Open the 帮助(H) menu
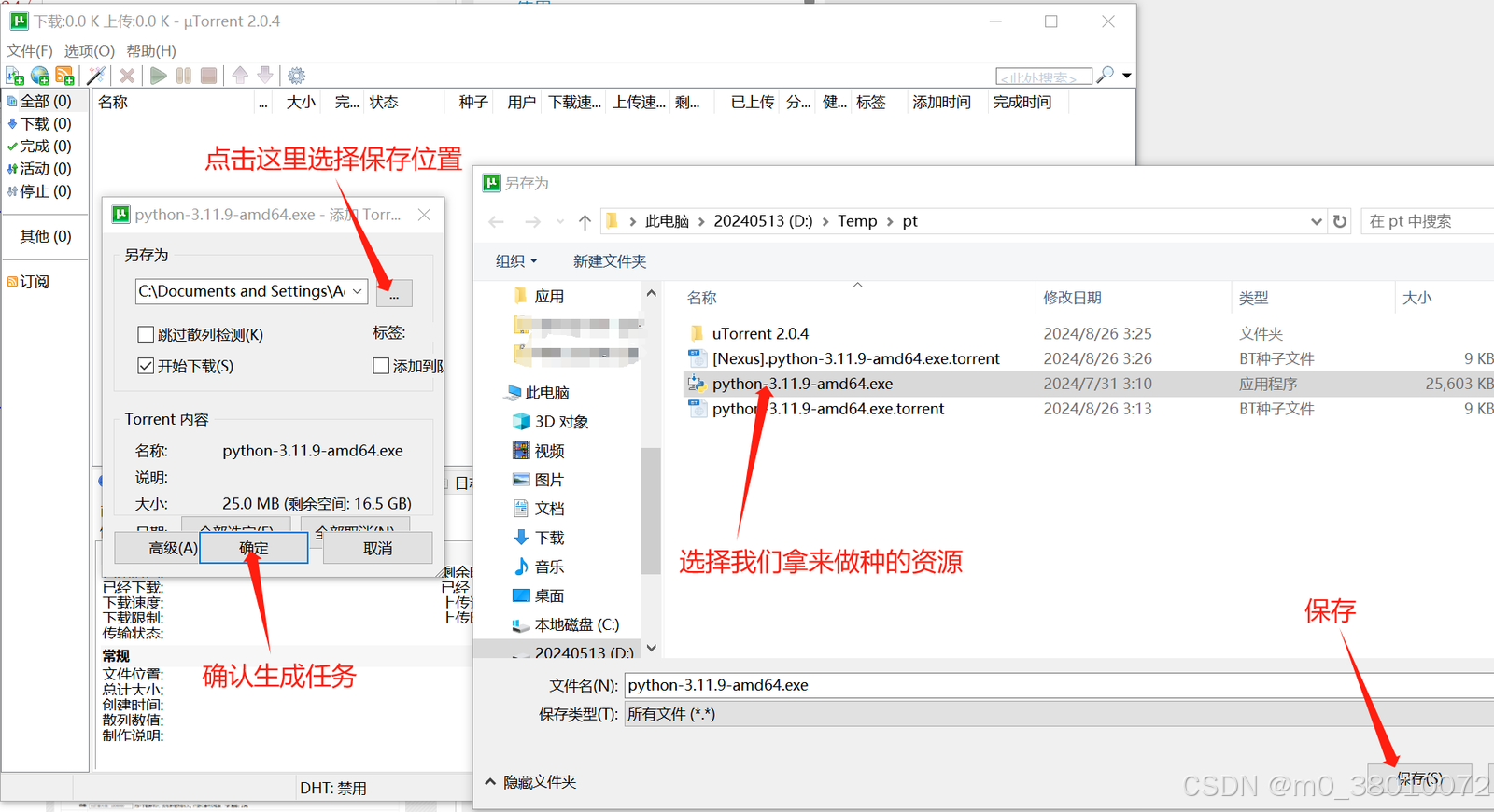Screen dimensions: 1494x812 pyautogui.click(x=151, y=50)
